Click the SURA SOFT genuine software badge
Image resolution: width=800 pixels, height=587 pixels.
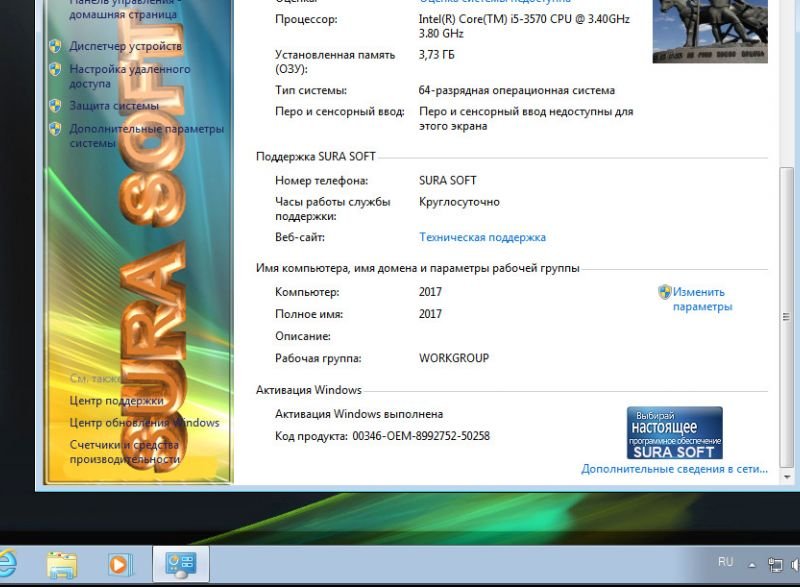674,433
